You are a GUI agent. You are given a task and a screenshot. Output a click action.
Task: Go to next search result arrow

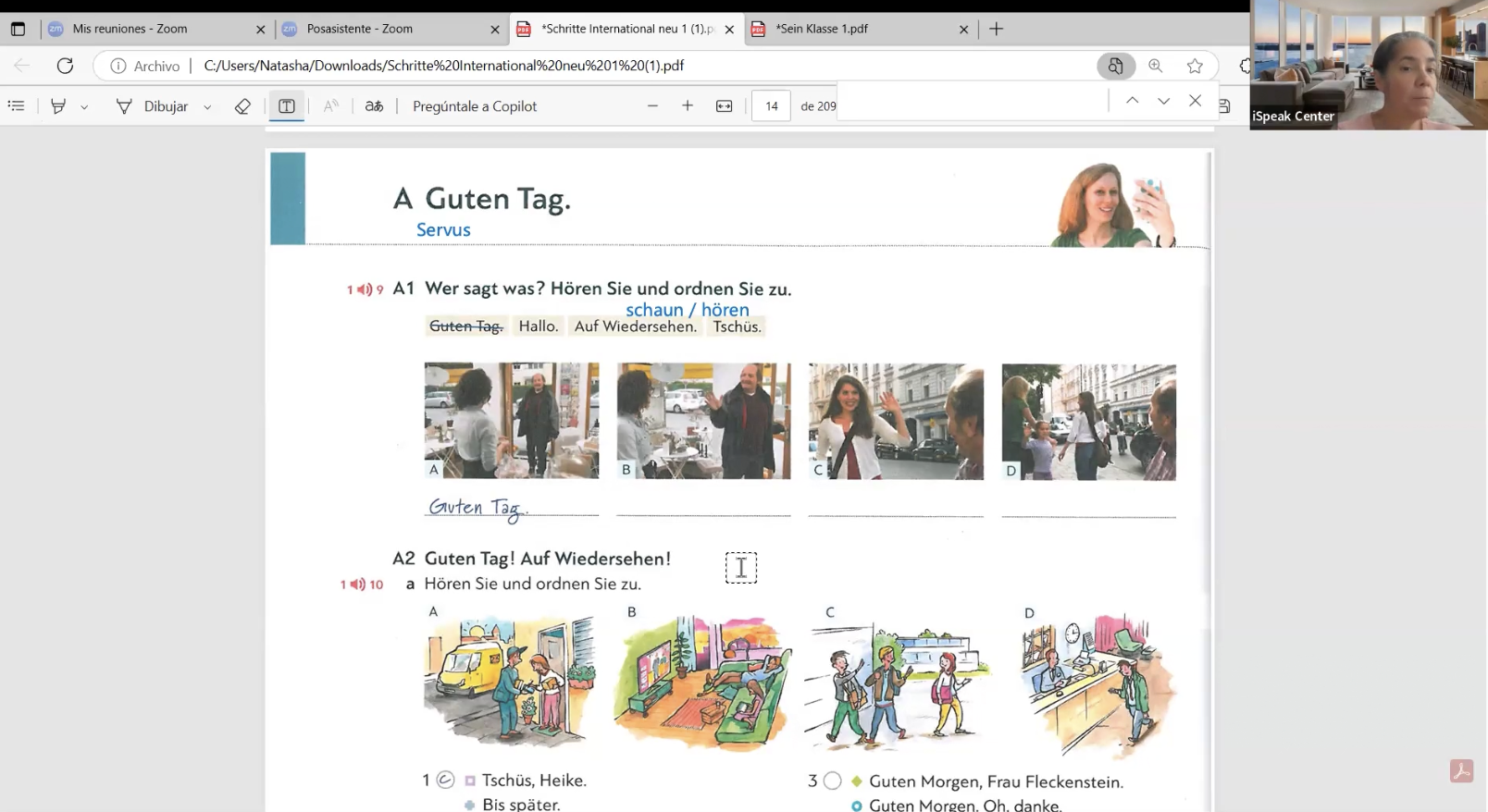1163,101
